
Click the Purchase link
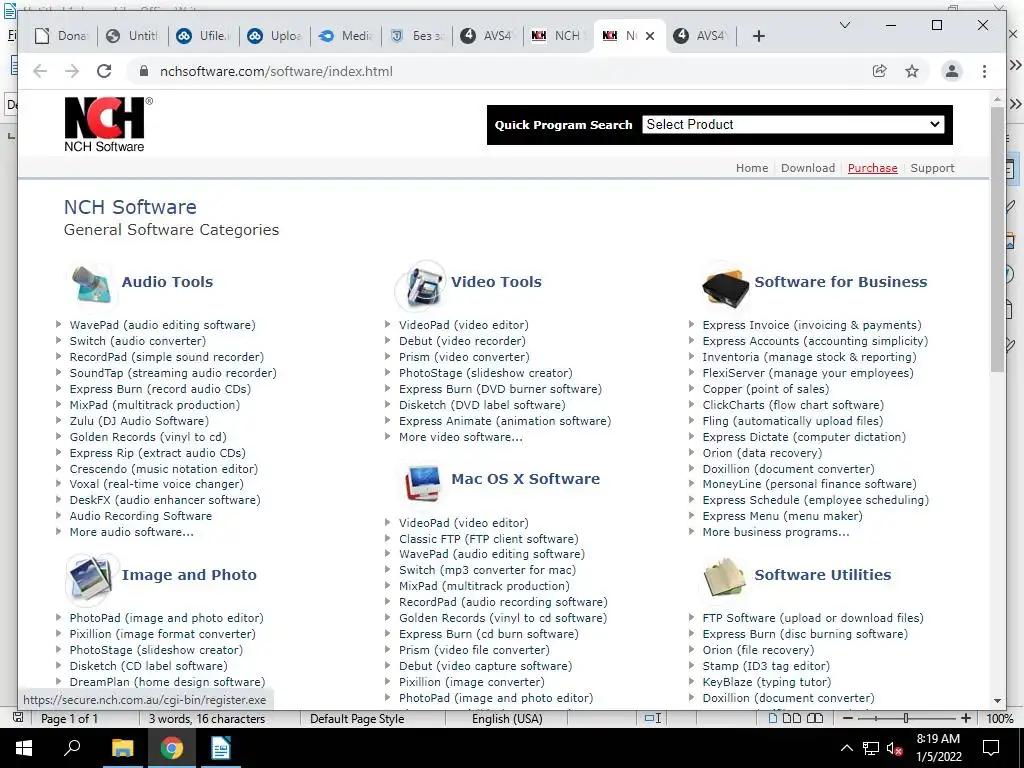872,168
